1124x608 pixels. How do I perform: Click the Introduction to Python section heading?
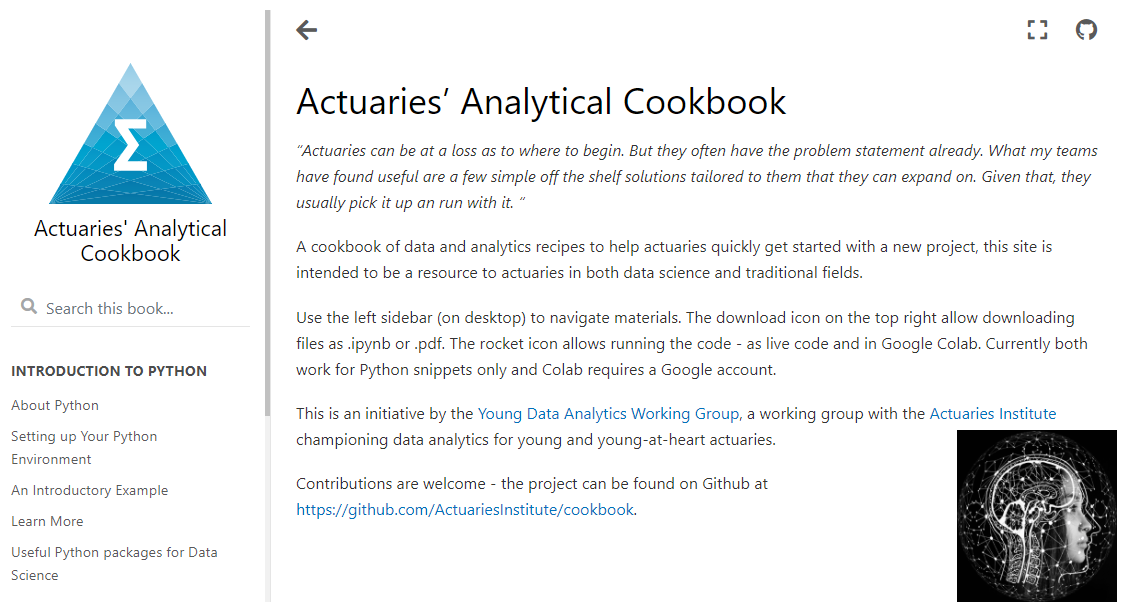tap(109, 371)
